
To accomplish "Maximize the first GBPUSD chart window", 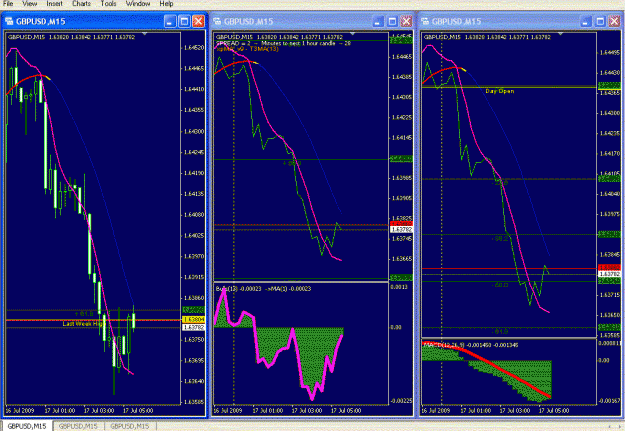I will click(x=184, y=21).
